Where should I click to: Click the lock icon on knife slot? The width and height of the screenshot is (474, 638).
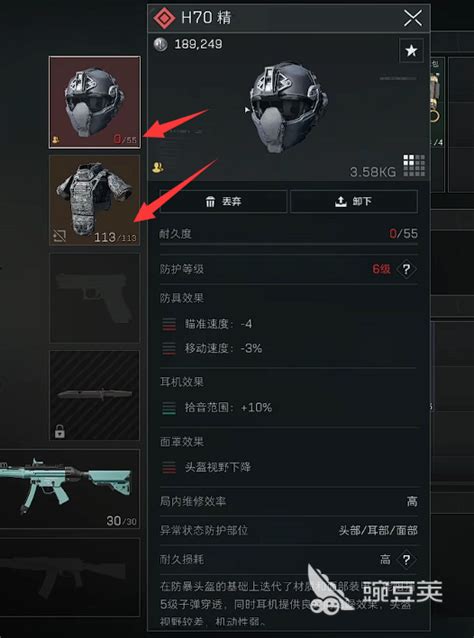(59, 432)
